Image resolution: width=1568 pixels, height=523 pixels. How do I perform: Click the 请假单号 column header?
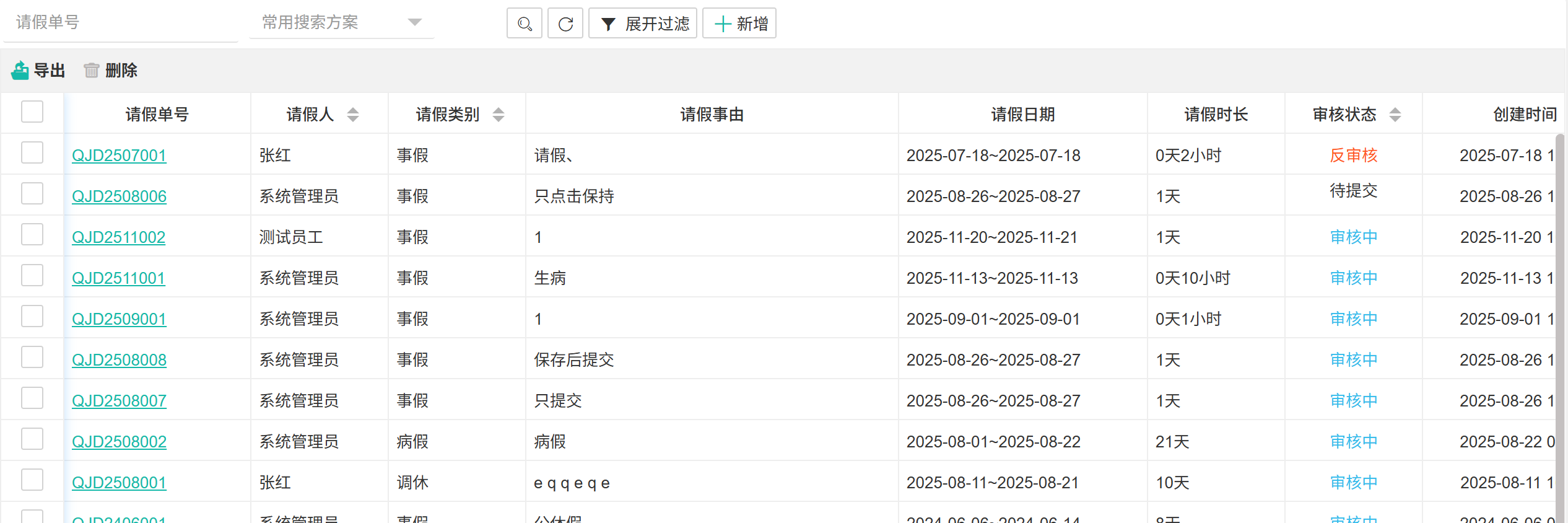point(157,115)
